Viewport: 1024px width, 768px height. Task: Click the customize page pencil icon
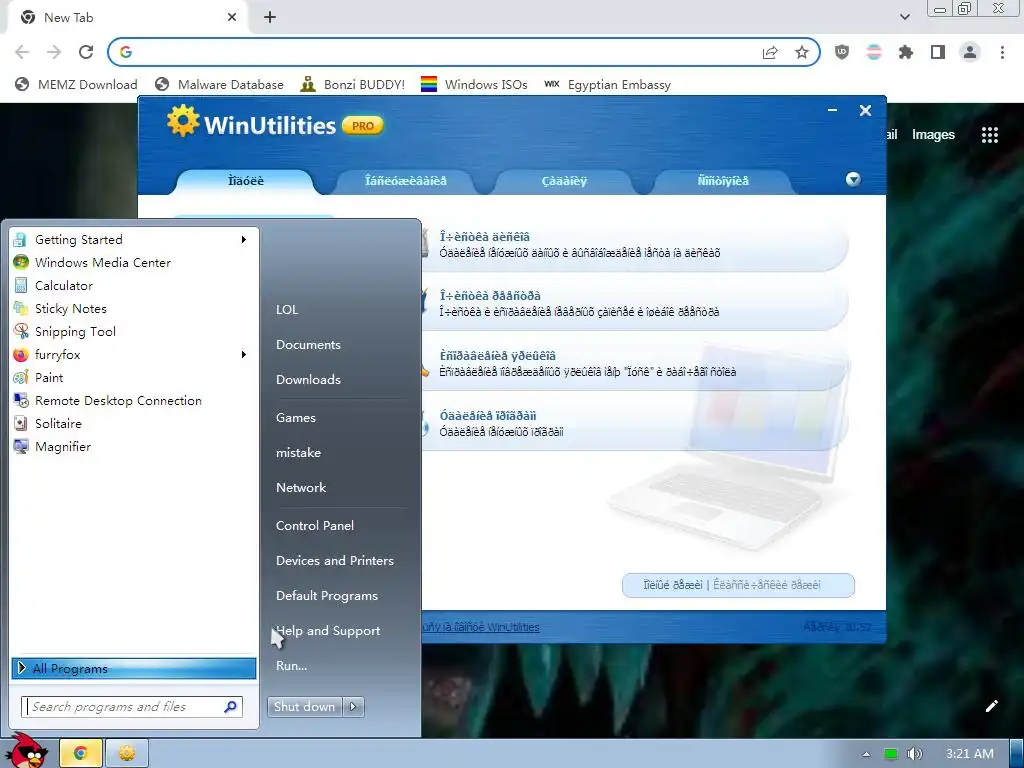991,706
